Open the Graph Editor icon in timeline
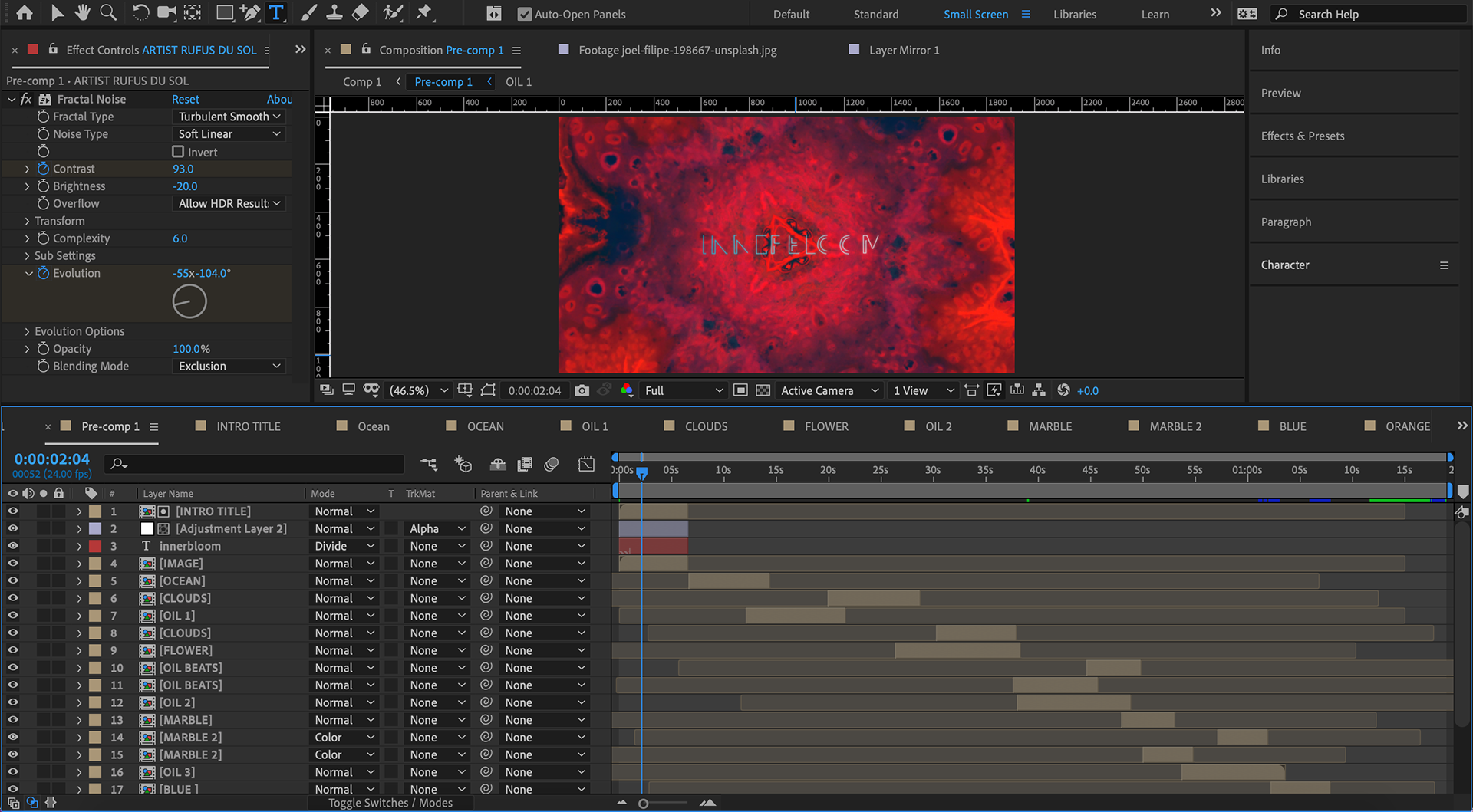1473x812 pixels. pos(586,464)
